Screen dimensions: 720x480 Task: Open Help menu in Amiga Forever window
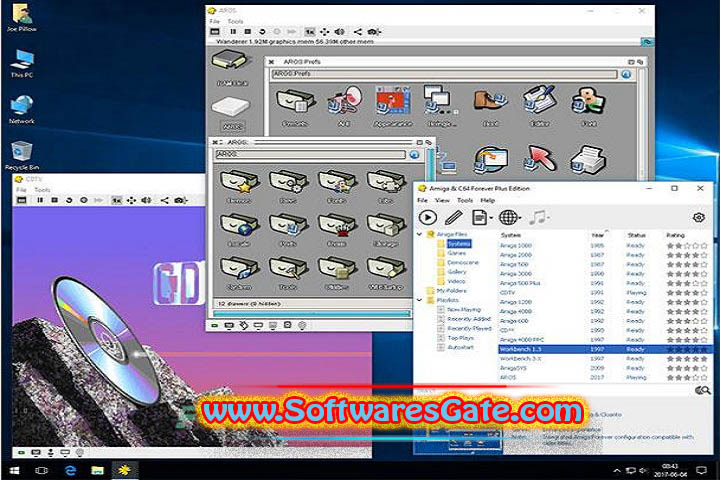coord(487,200)
